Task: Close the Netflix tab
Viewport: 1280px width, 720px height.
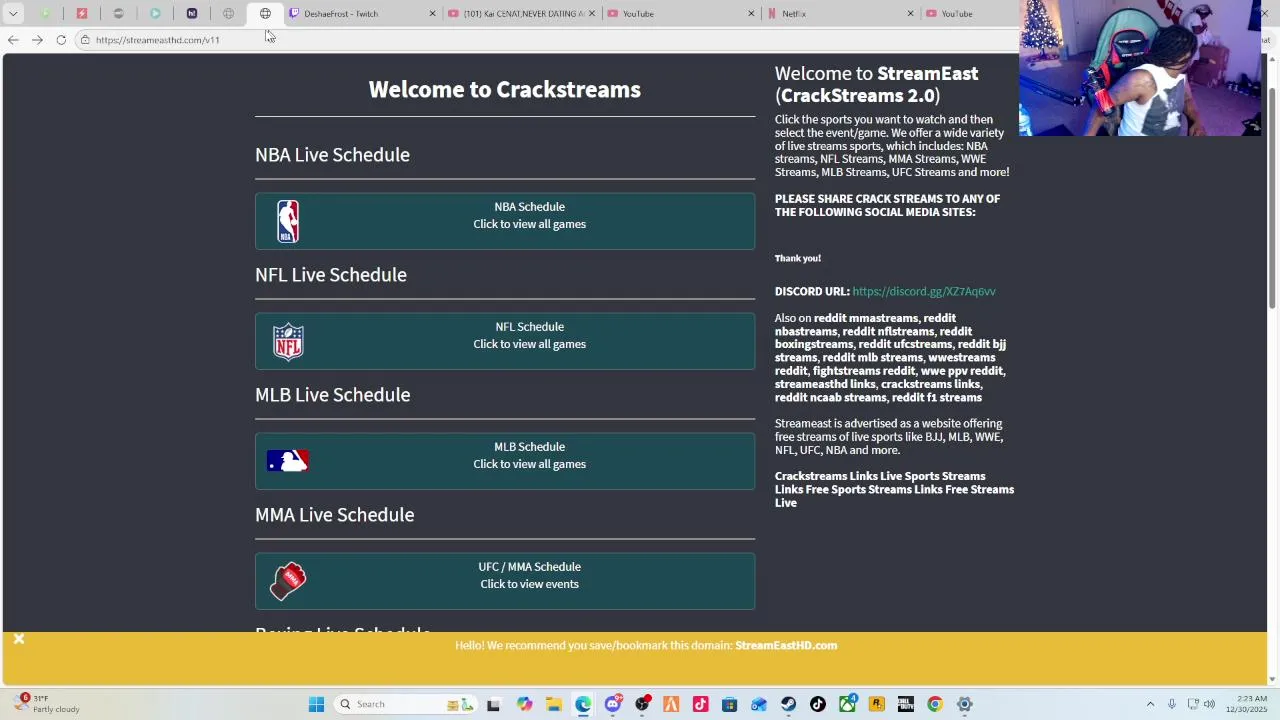Action: coord(910,14)
